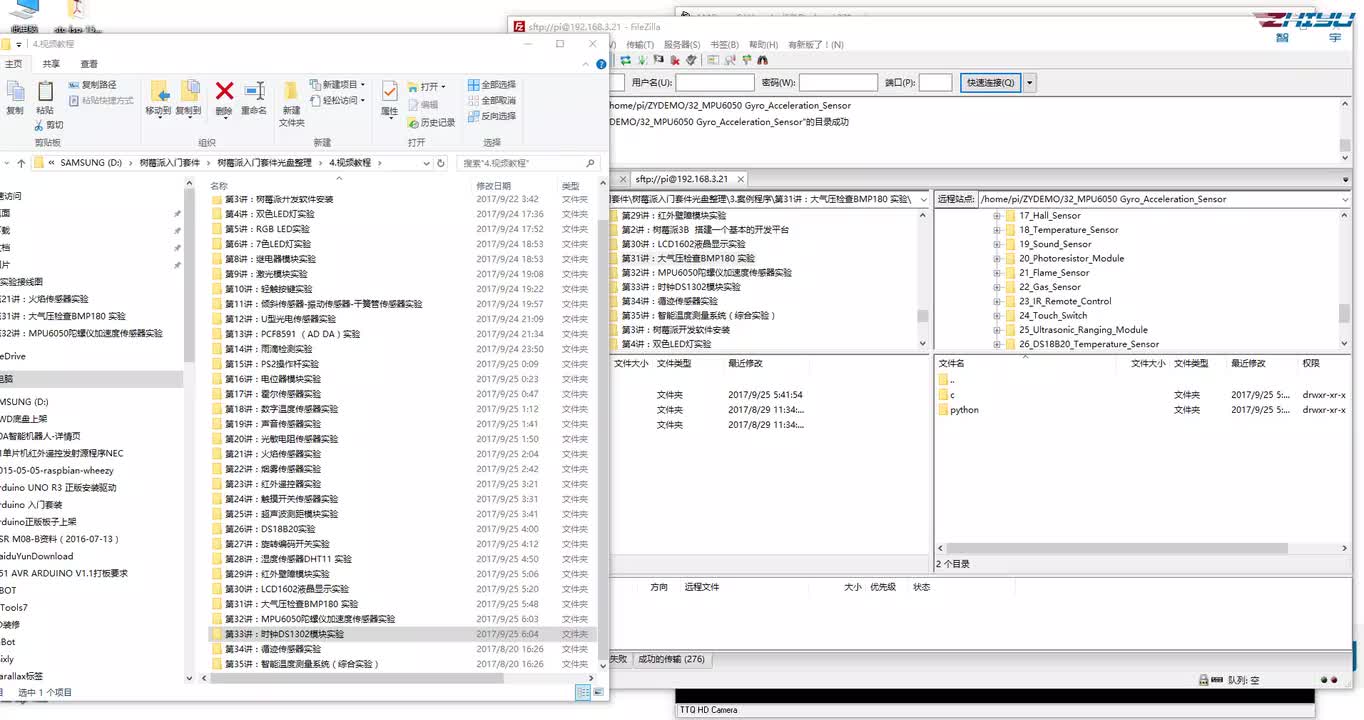
Task: Open the 查看 ribbon tab
Action: [89, 63]
